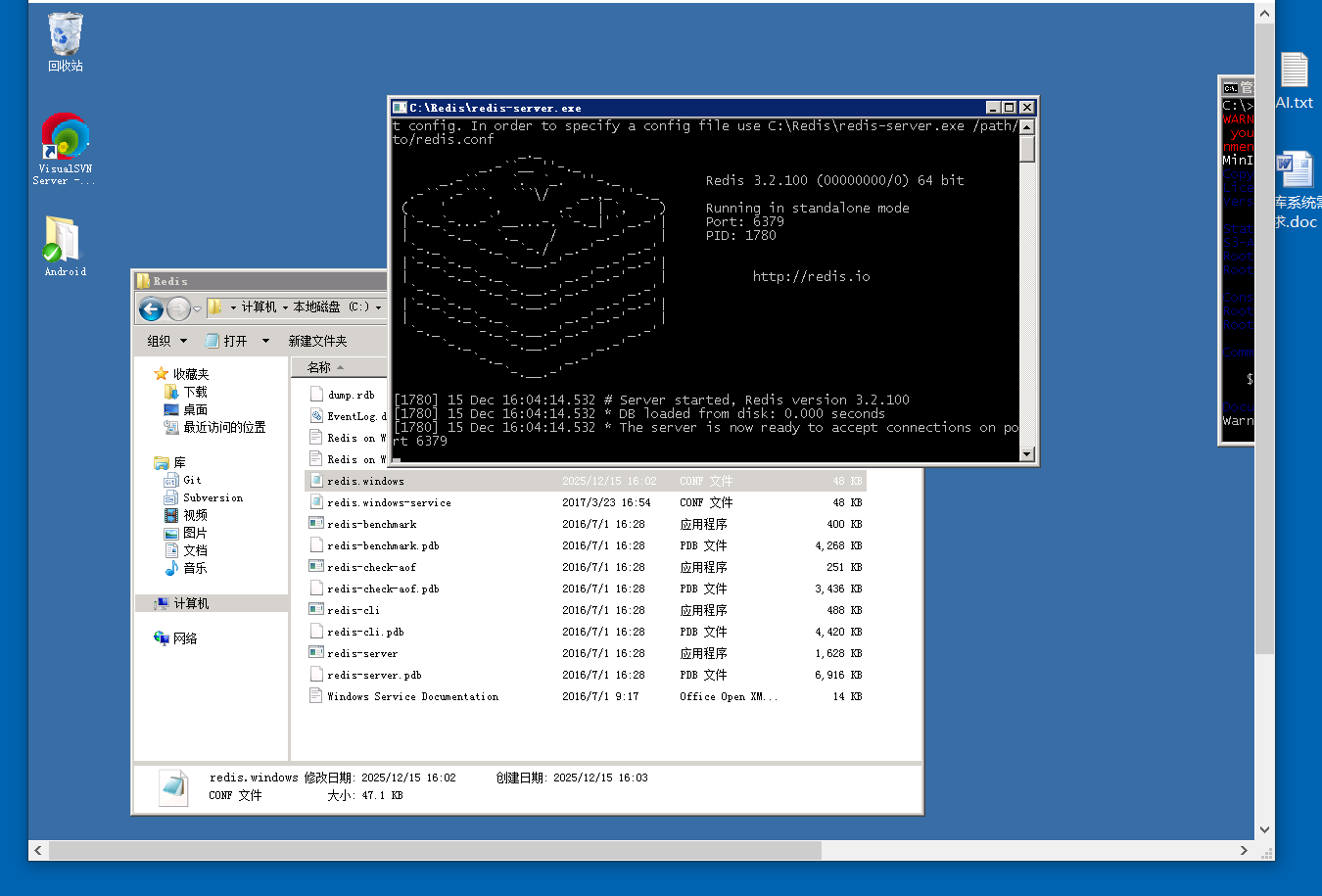Click the redis-server console system menu icon
Viewport: 1322px width, 896px height.
coord(400,108)
